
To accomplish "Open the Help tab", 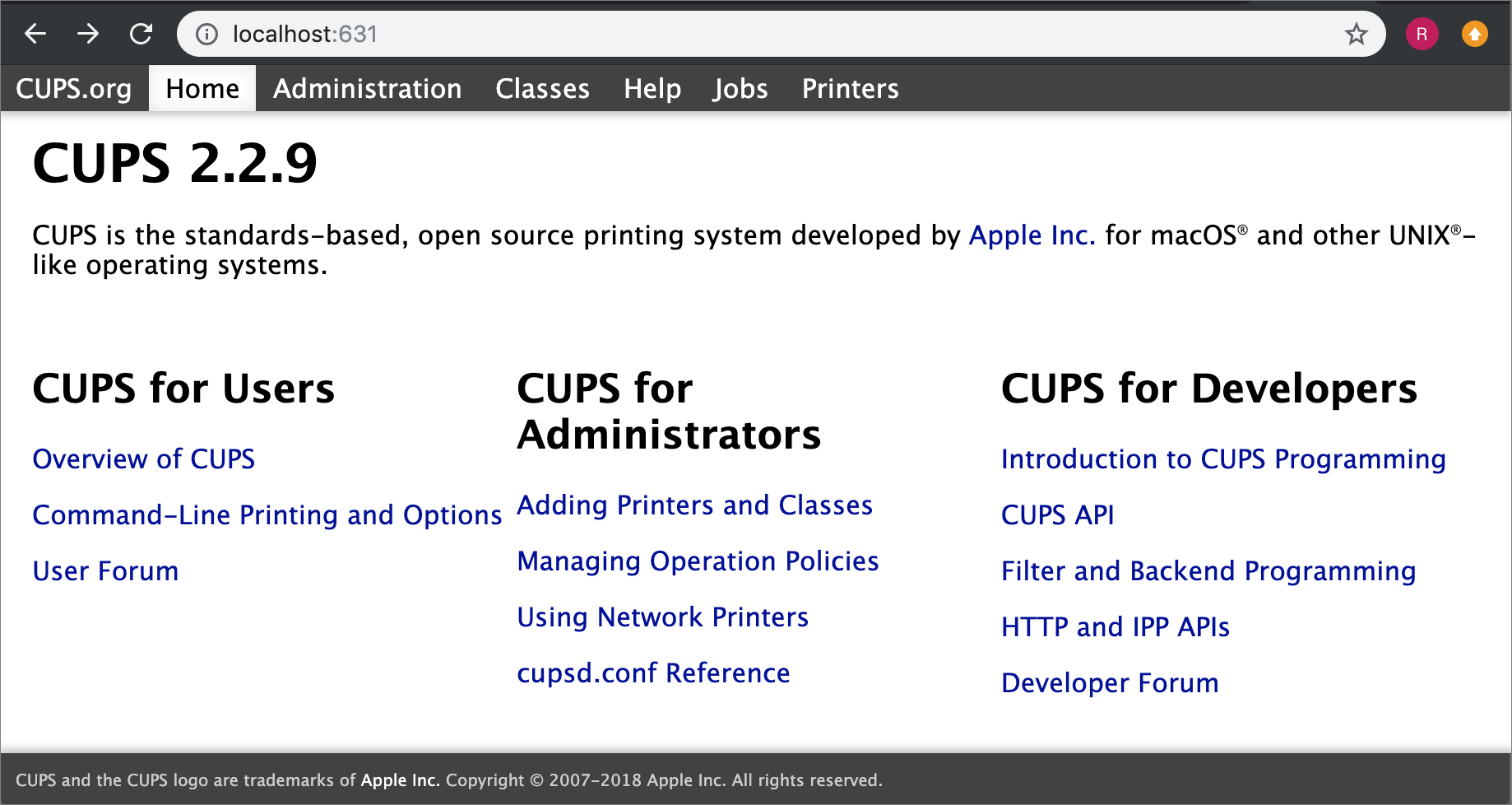I will pos(652,88).
